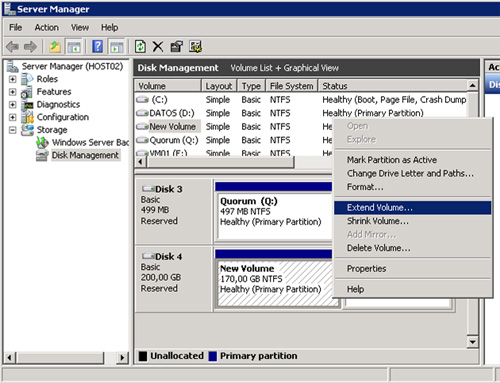The width and height of the screenshot is (500, 383).
Task: Click the disk settings toolbar icon
Action: pos(195,47)
